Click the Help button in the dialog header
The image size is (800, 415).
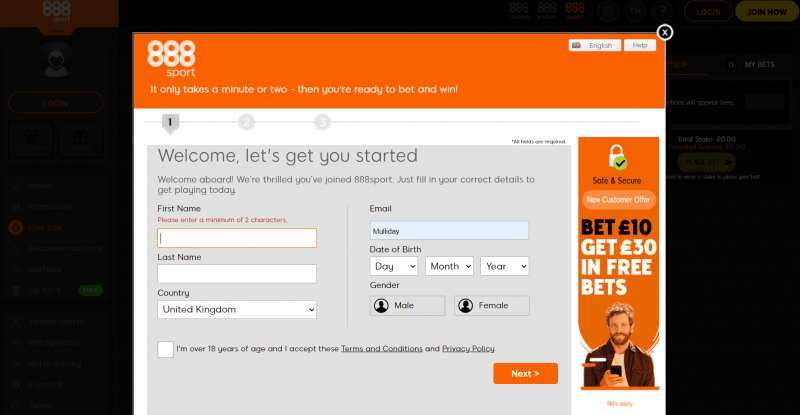point(640,45)
